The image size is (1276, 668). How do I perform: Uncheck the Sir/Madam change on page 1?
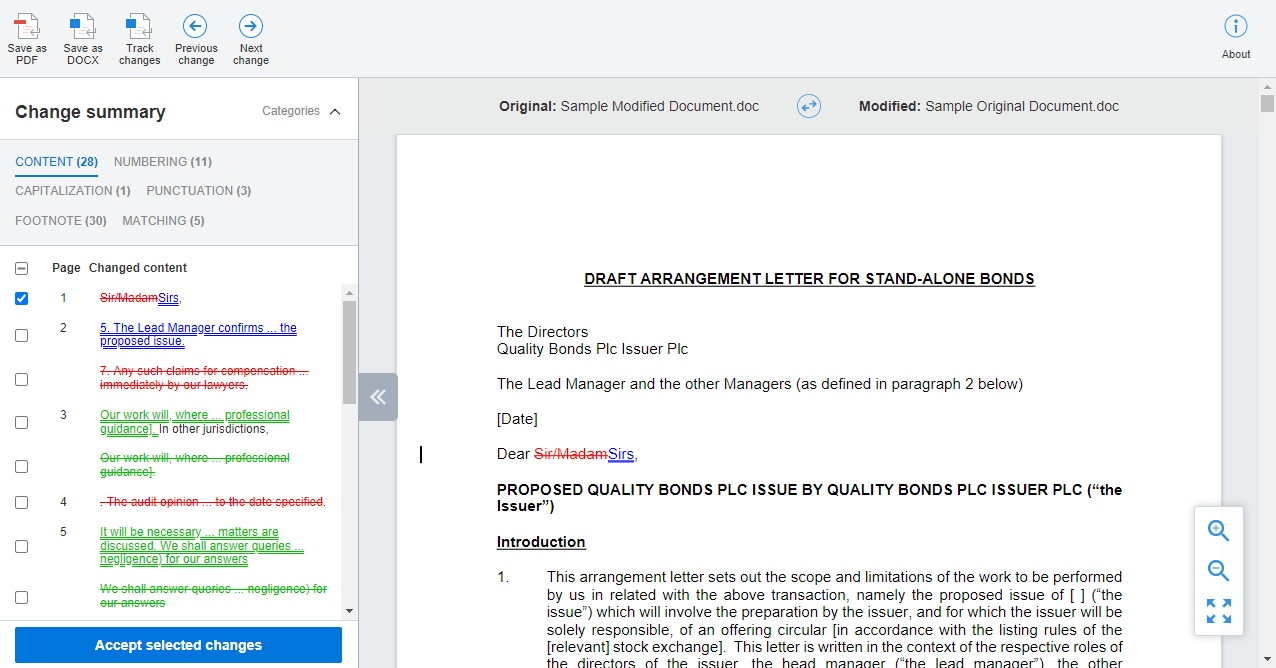pos(21,297)
